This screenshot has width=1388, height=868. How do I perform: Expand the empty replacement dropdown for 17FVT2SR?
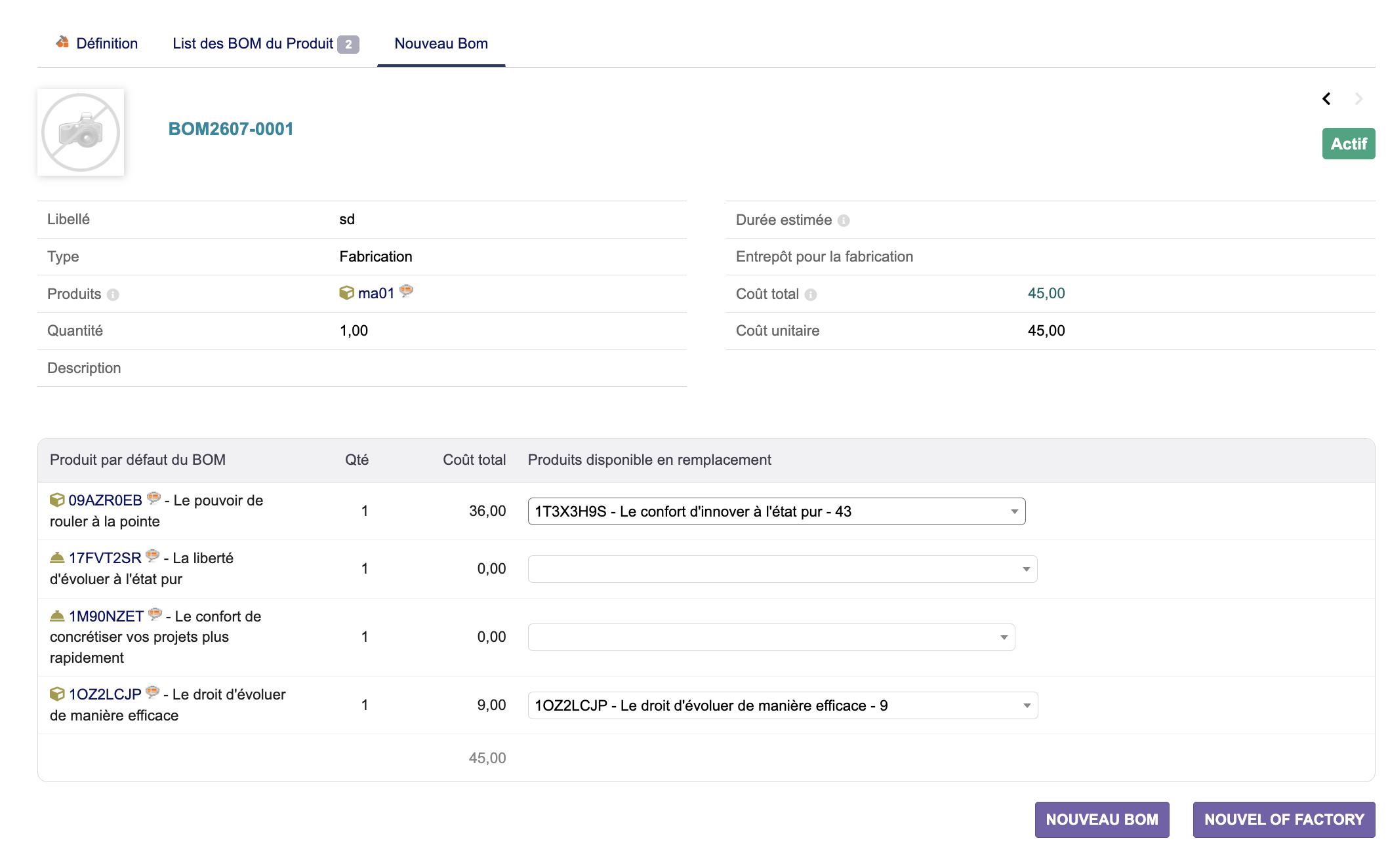(783, 569)
